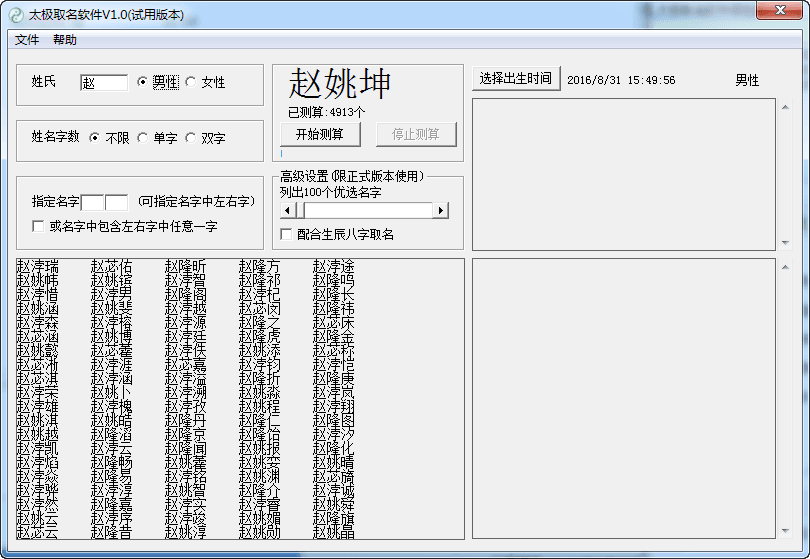
Task: Select name 赵隆昔 in the list
Action: pos(112,532)
